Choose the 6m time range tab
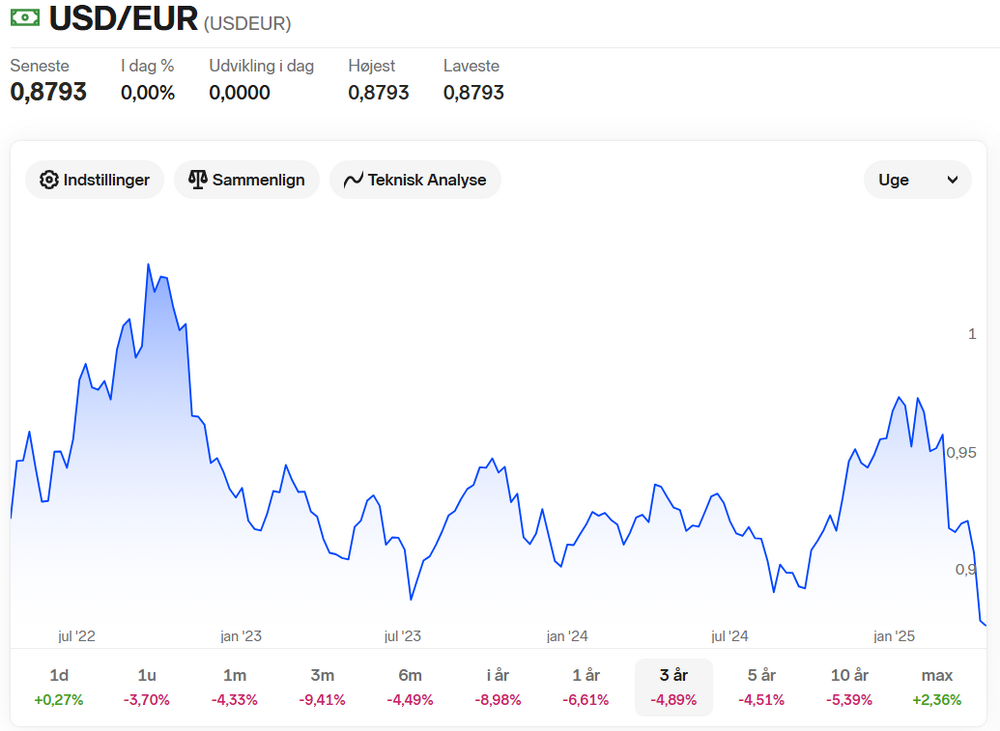The height and width of the screenshot is (731, 1000). [410, 687]
